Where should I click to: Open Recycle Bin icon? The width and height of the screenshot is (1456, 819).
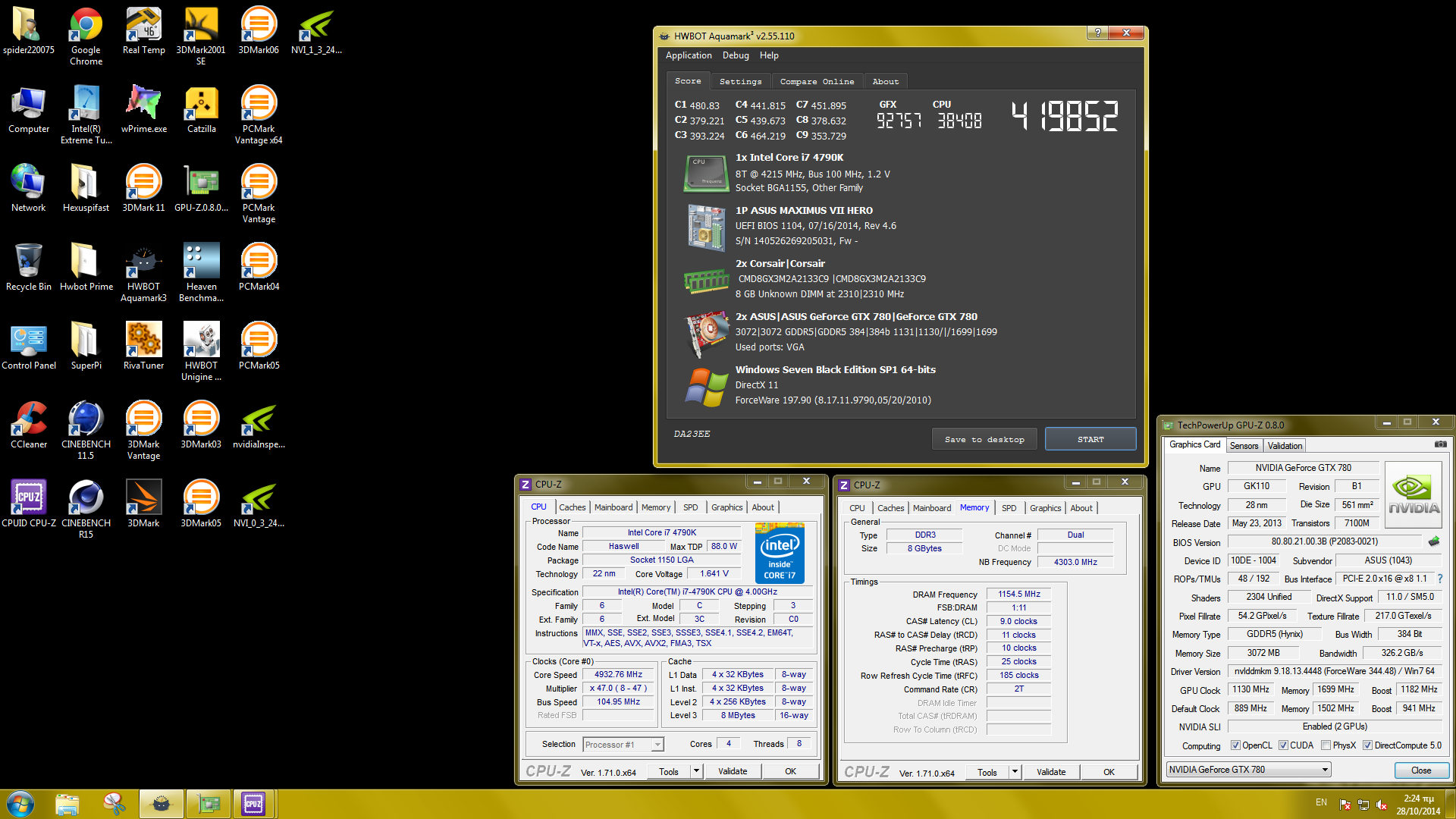[x=28, y=267]
